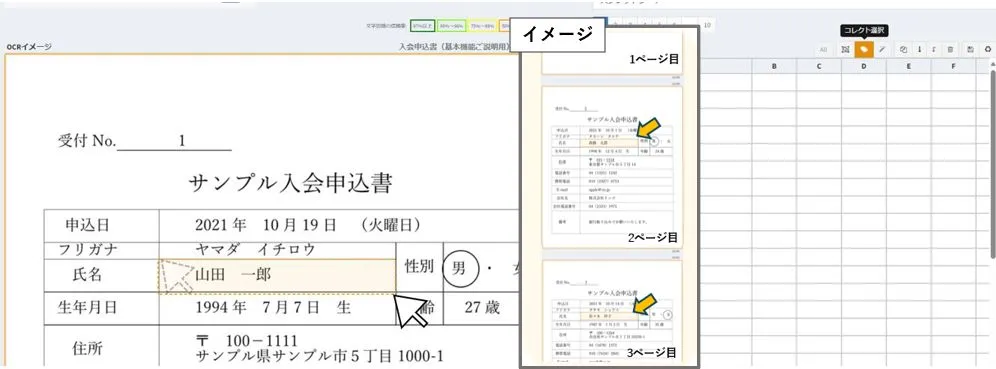
Task: Click the floppy disk save icon
Action: click(x=970, y=49)
